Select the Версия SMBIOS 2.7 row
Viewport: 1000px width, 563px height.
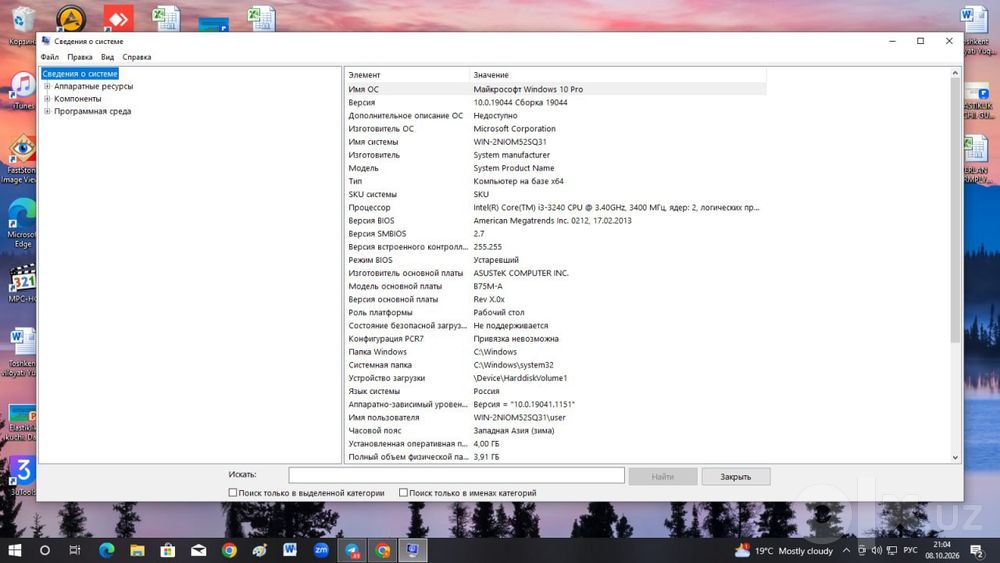[555, 233]
